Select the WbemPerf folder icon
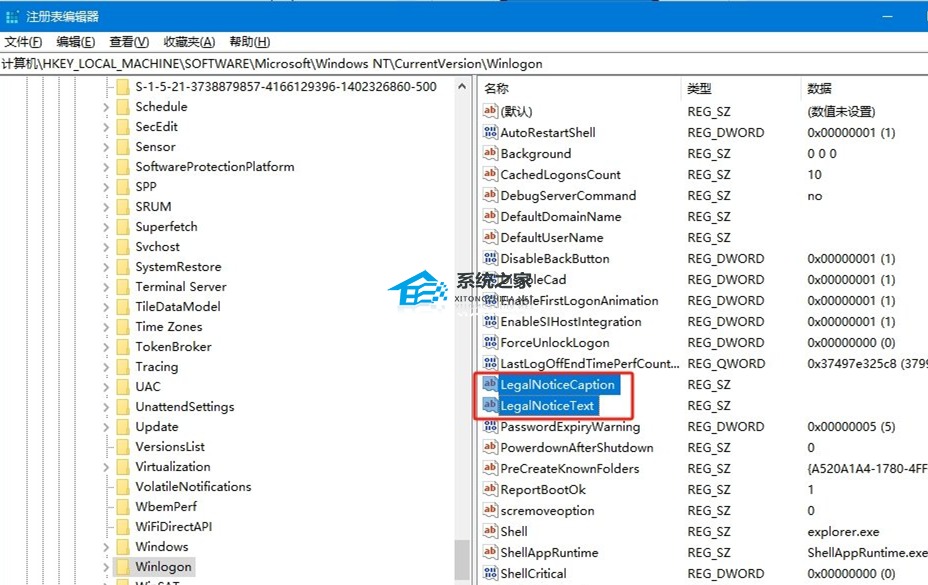 [123, 507]
